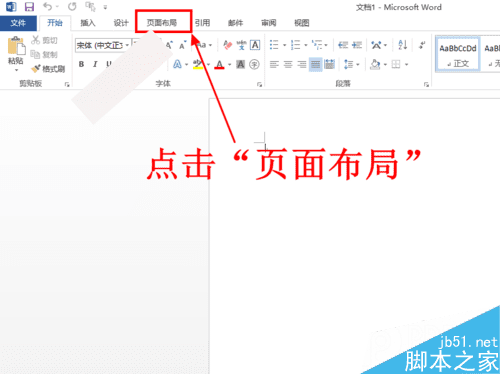Open the 页面布局 (Page Layout) tab
This screenshot has height=374, width=500.
(162, 23)
